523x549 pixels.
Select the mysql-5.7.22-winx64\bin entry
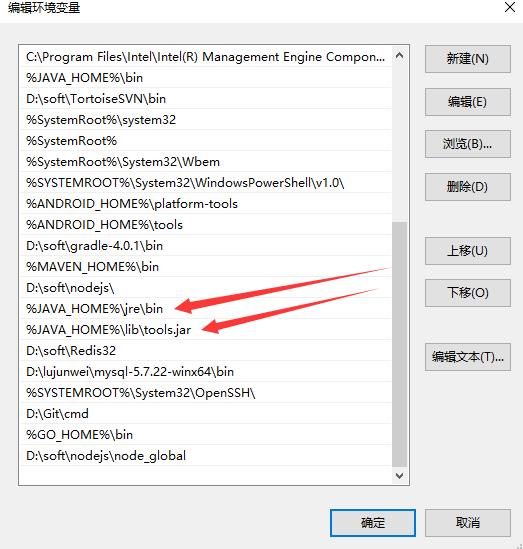(x=205, y=371)
